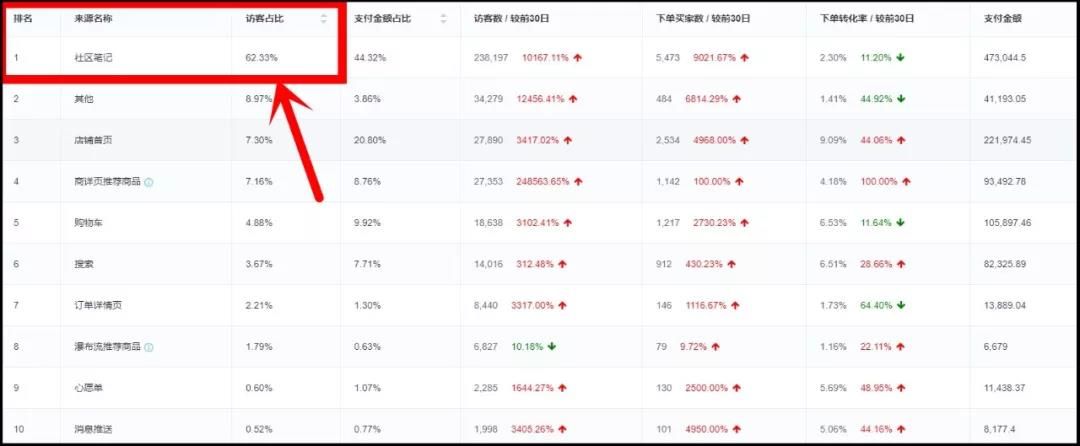Click the buyer count 5,473
The image size is (1080, 446).
[667, 58]
